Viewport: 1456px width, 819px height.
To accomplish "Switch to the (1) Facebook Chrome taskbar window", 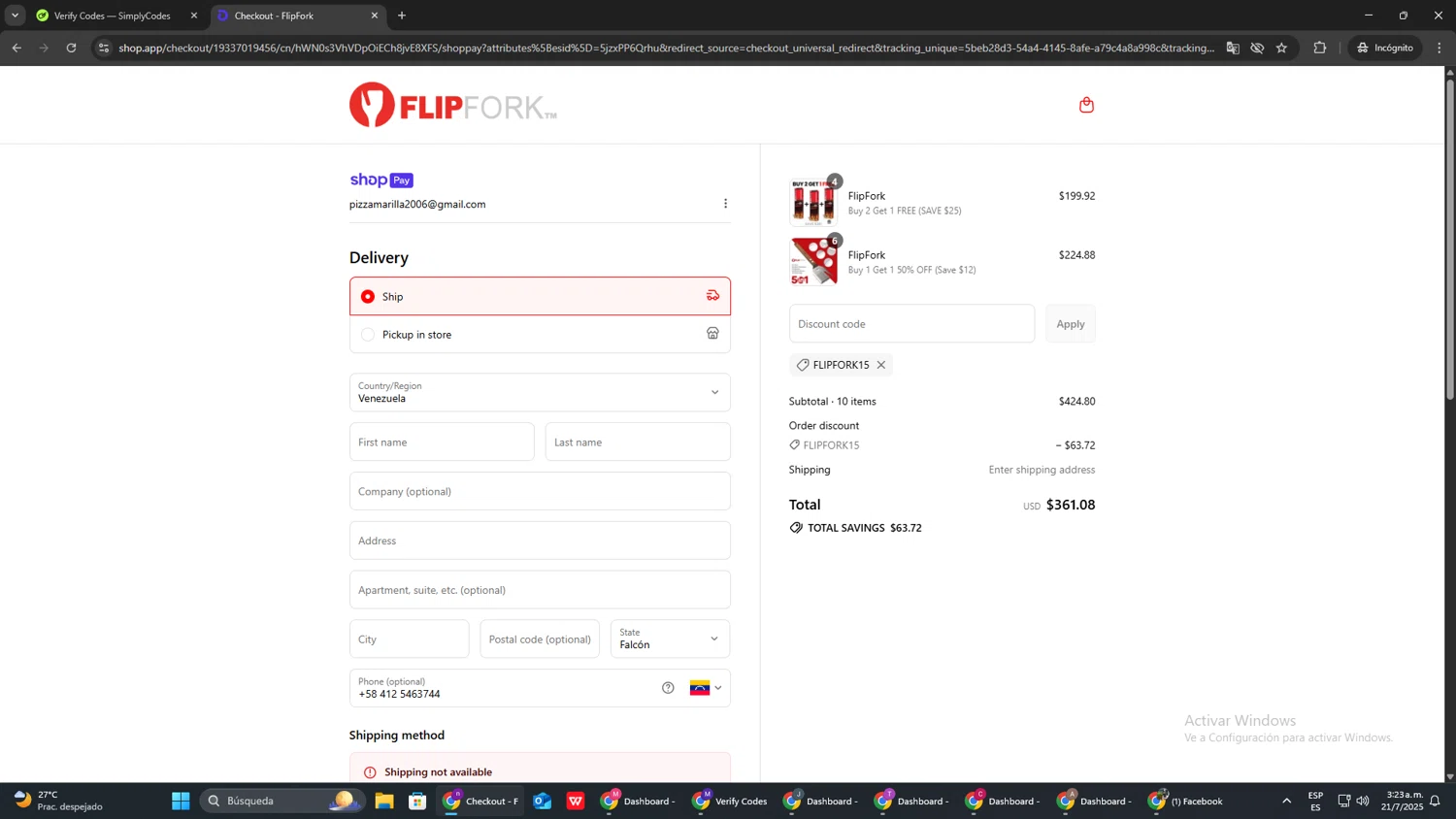I will pos(1186,801).
